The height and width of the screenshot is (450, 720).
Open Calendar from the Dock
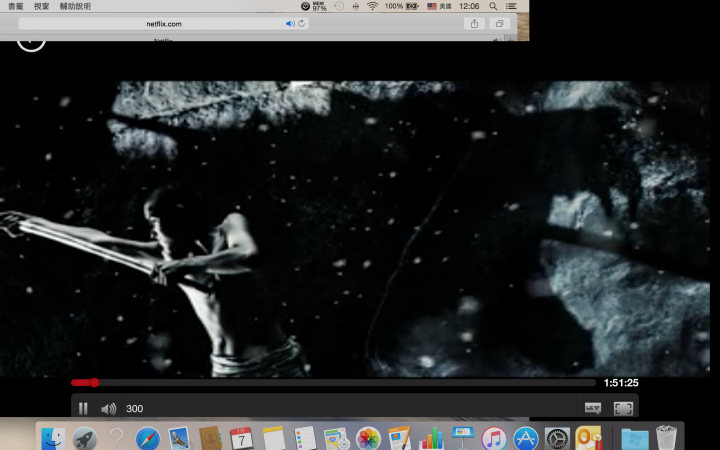click(242, 439)
